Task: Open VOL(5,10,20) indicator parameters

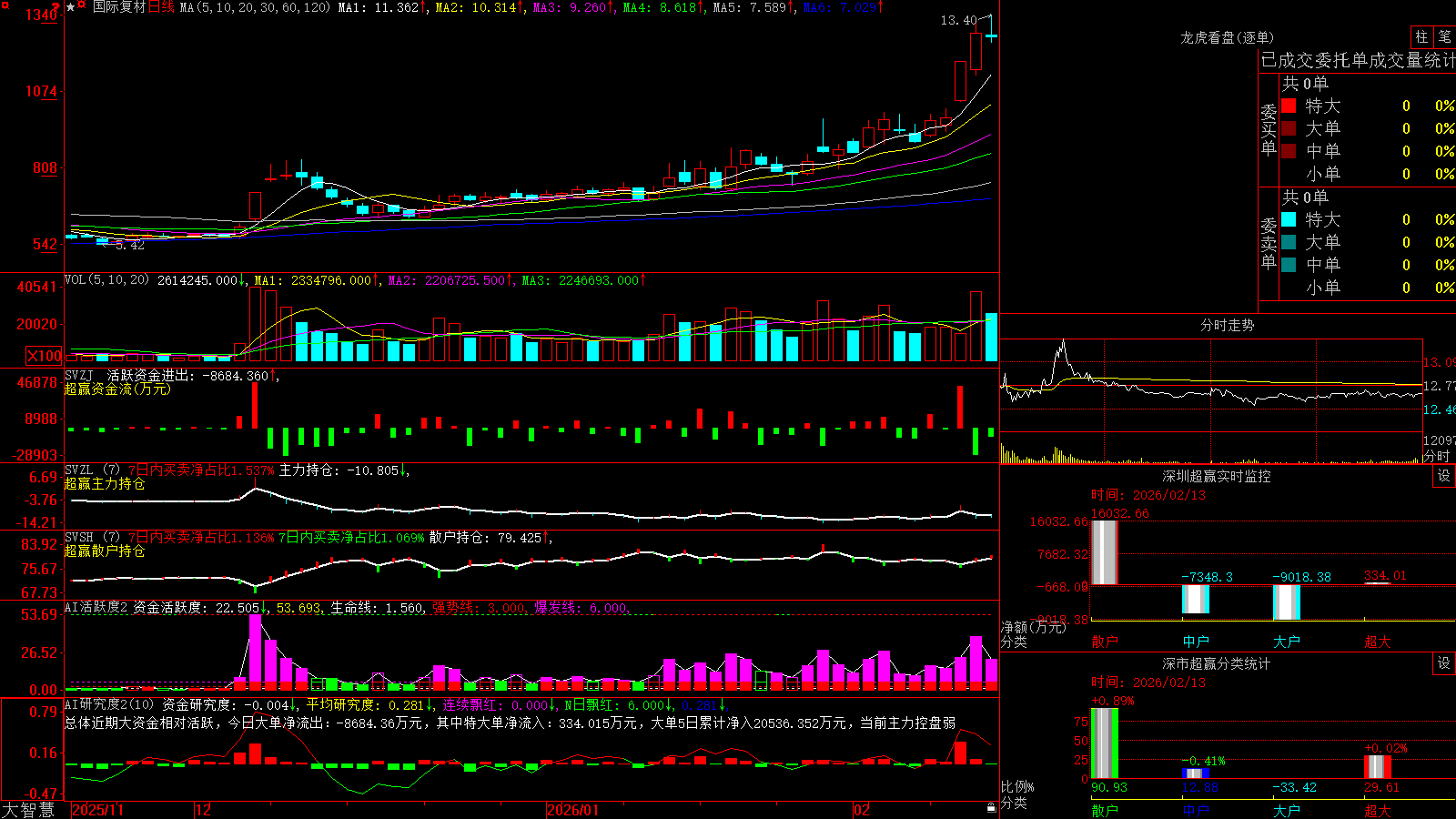Action: tap(106, 280)
